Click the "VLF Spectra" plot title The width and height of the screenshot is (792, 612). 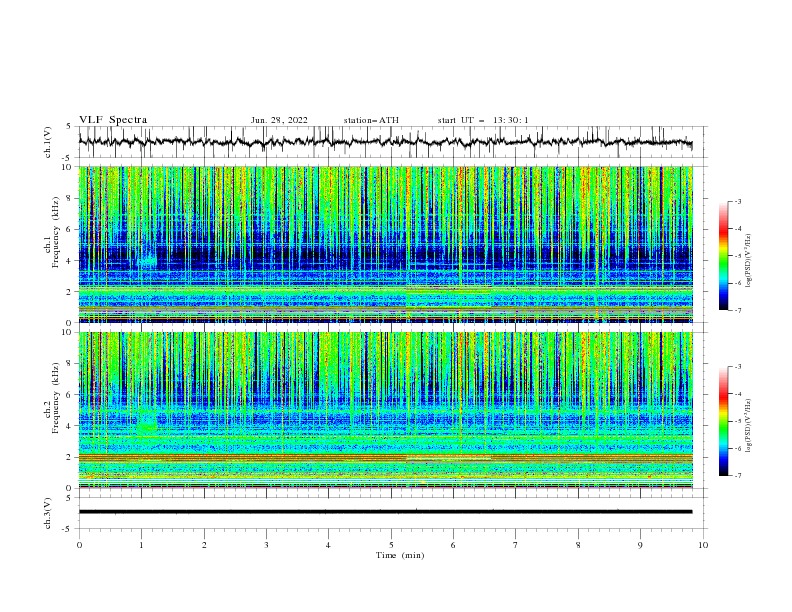pos(113,120)
